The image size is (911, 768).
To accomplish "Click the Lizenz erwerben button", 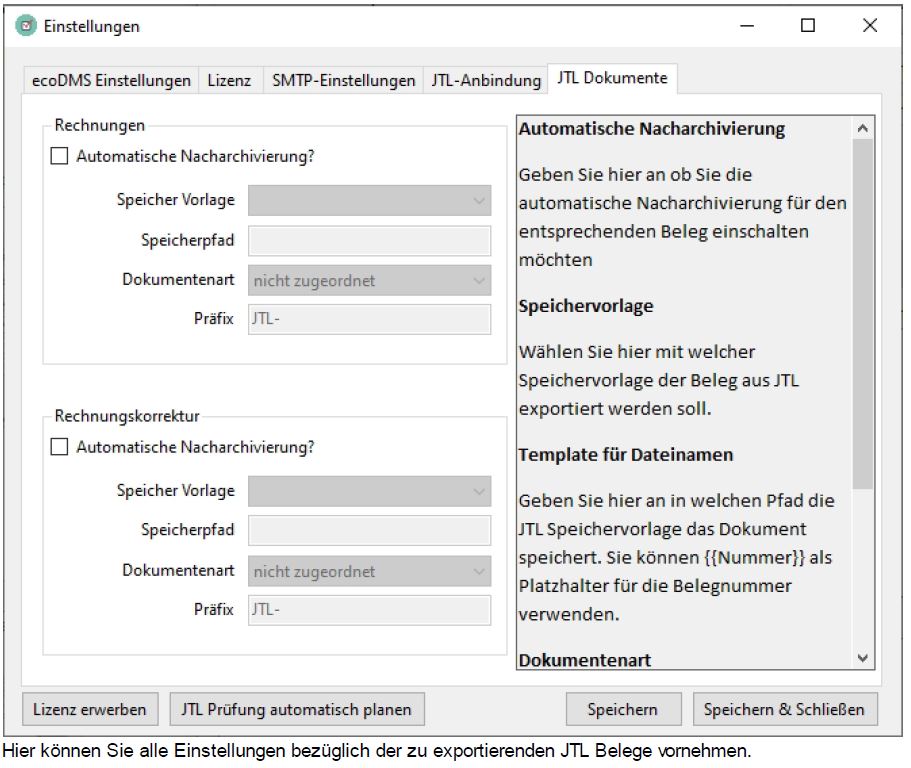I will click(x=90, y=709).
